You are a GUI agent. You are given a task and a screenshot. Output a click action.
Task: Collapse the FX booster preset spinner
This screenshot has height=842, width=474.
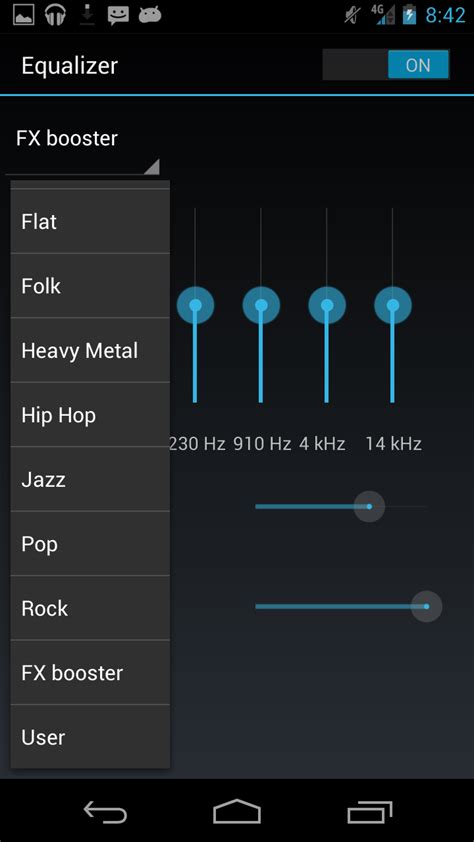point(83,148)
